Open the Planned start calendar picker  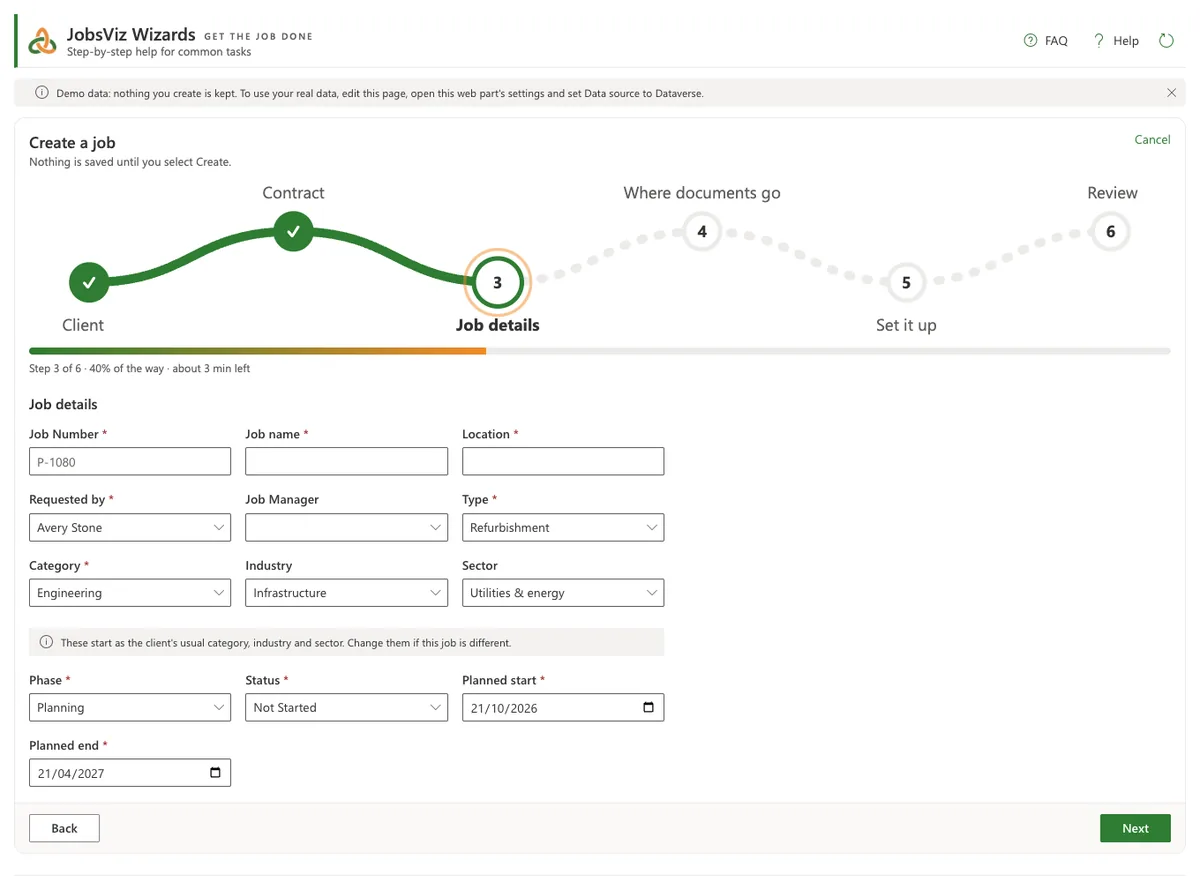click(648, 707)
